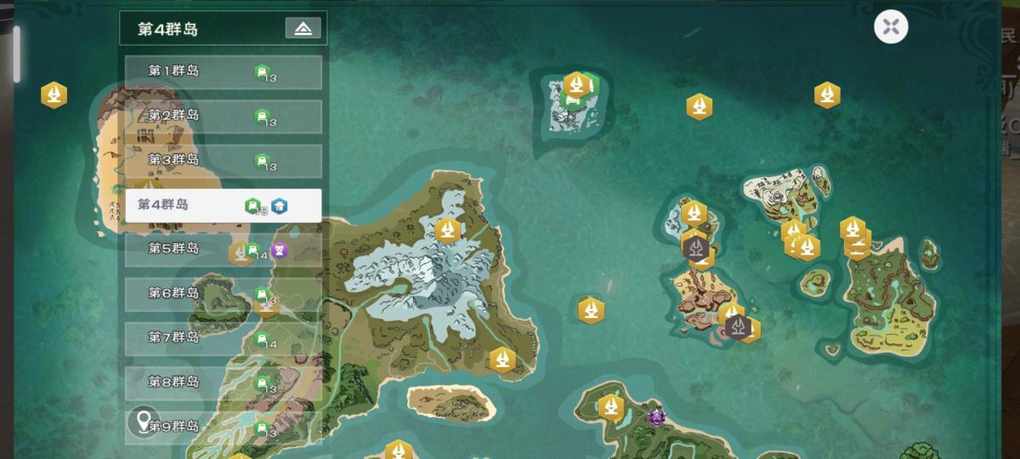Click the gold waypoint in the top-right sea
The height and width of the screenshot is (459, 1020).
pyautogui.click(x=827, y=96)
